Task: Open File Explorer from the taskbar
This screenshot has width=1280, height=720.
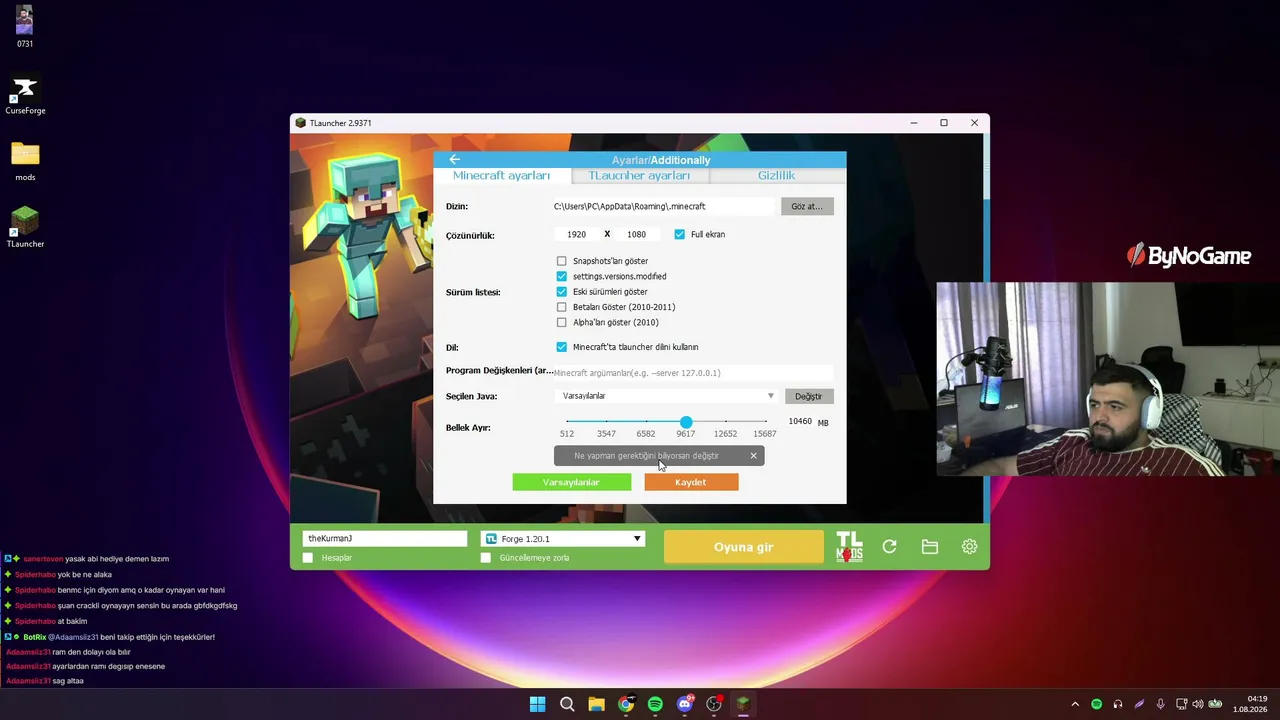Action: pyautogui.click(x=596, y=704)
